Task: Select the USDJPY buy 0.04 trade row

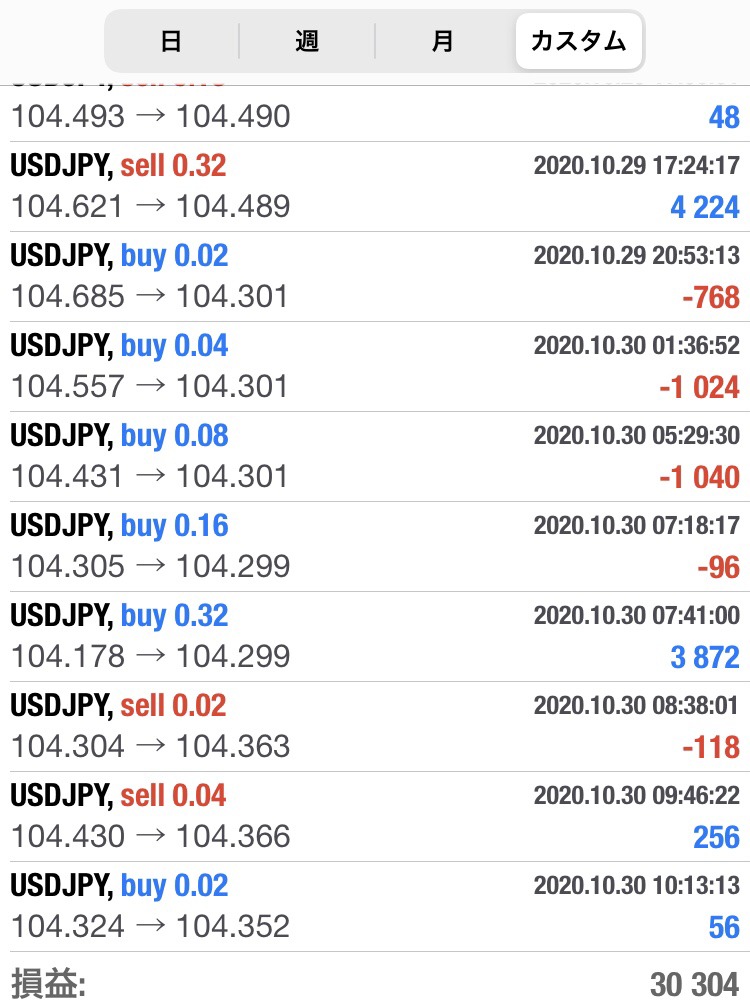Action: coord(375,367)
